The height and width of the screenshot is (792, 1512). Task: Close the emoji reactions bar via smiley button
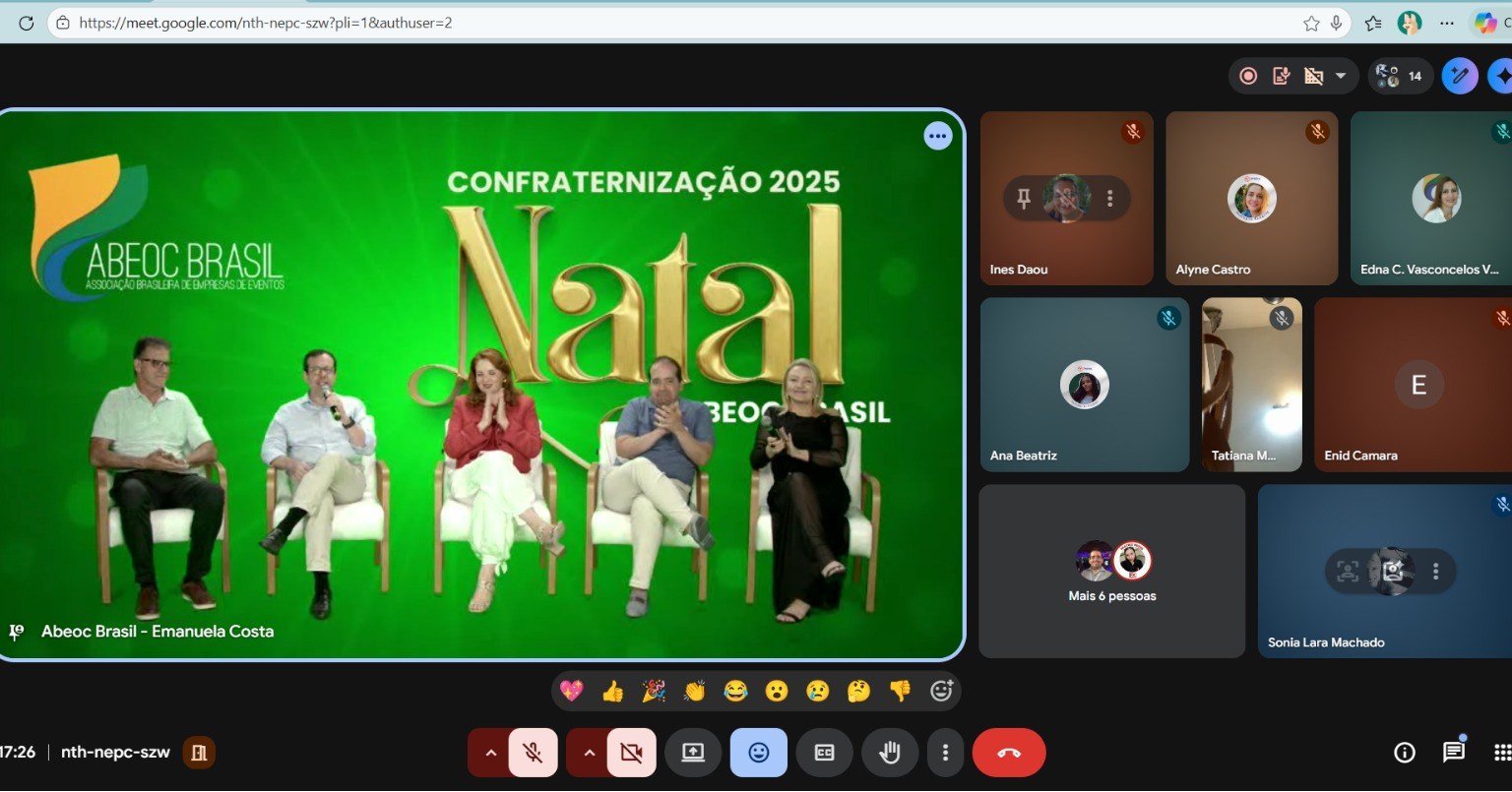click(x=758, y=753)
